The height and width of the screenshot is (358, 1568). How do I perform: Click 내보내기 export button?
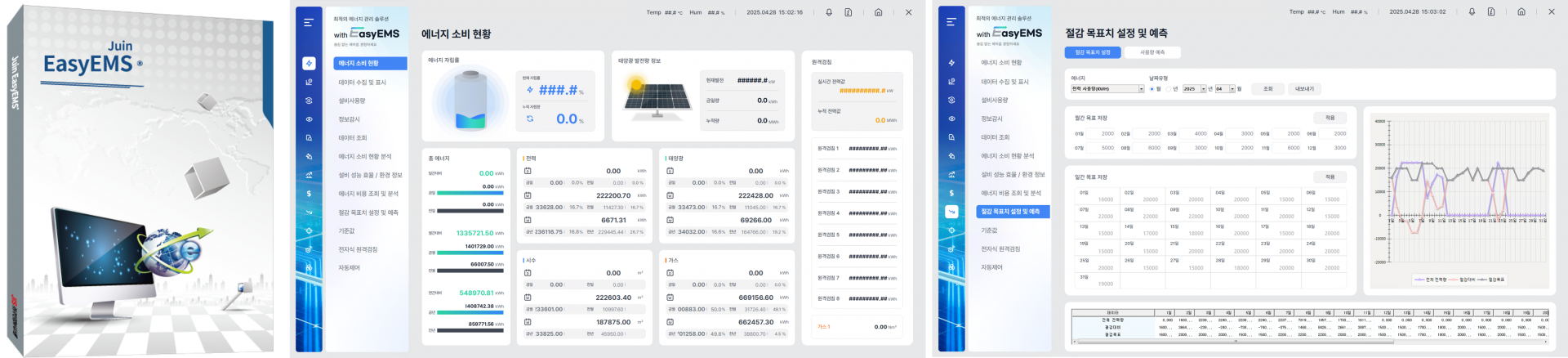pyautogui.click(x=1304, y=89)
